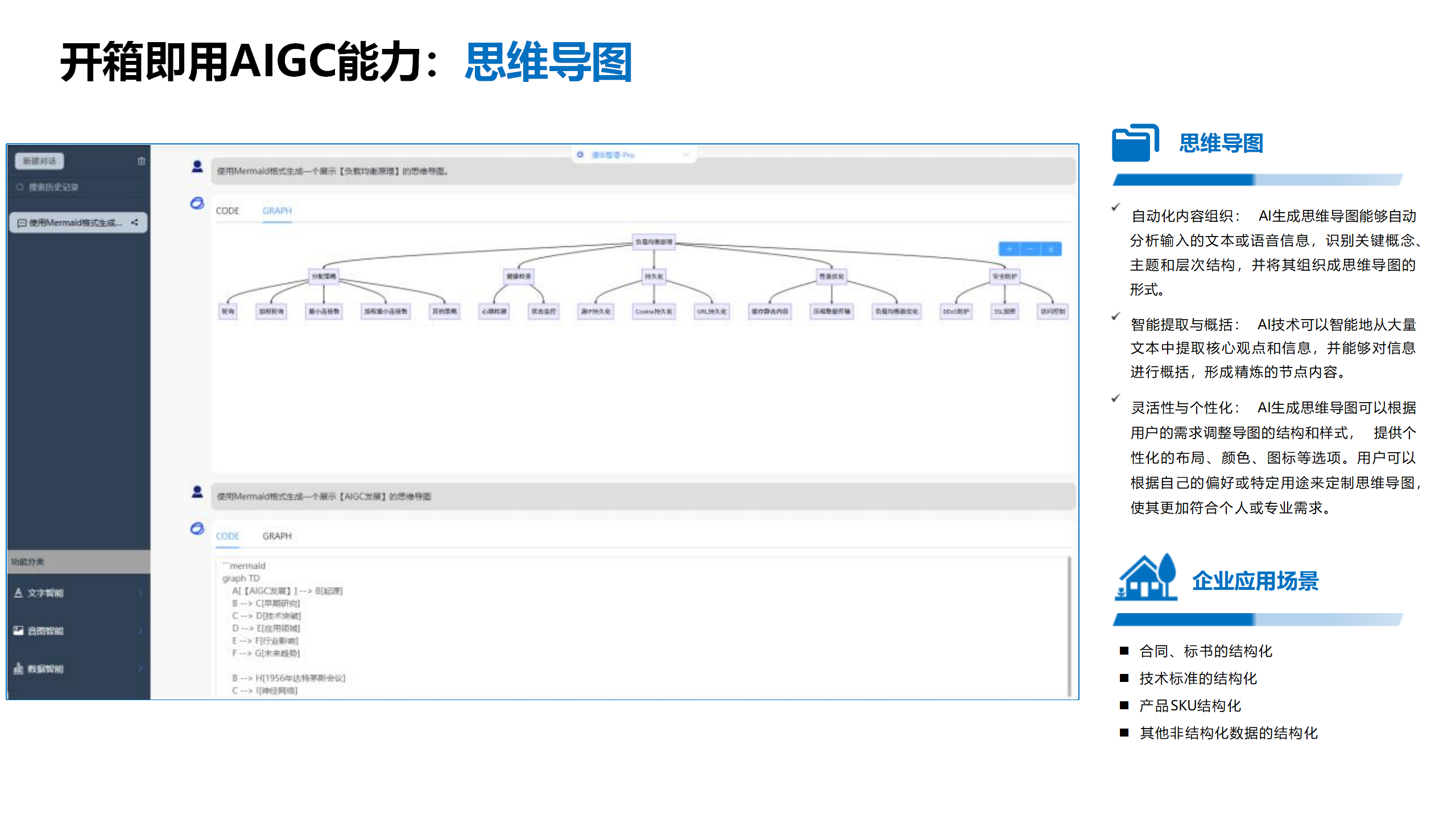The image size is (1456, 819).
Task: Switch to CODE tab in first response
Action: (227, 211)
